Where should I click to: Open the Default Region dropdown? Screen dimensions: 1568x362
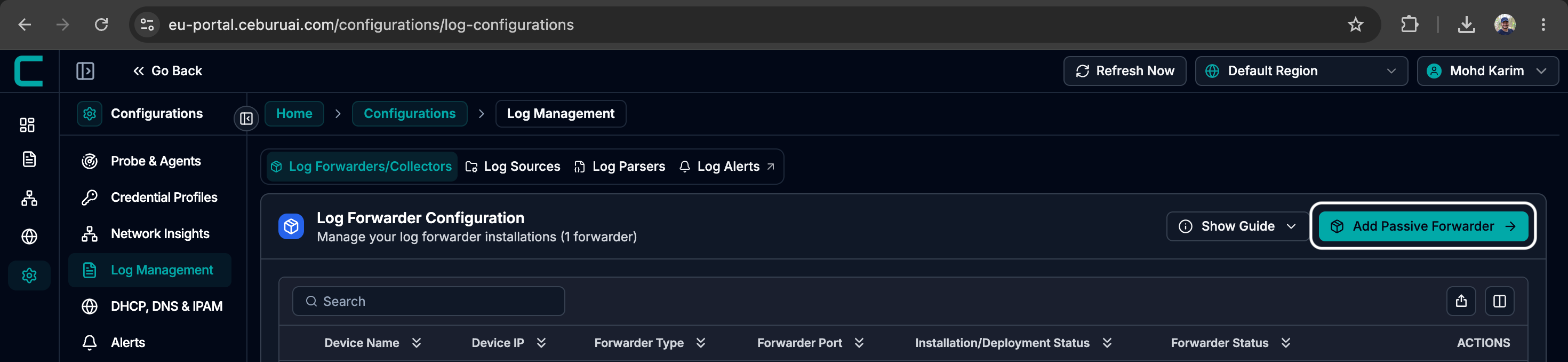click(x=1301, y=70)
